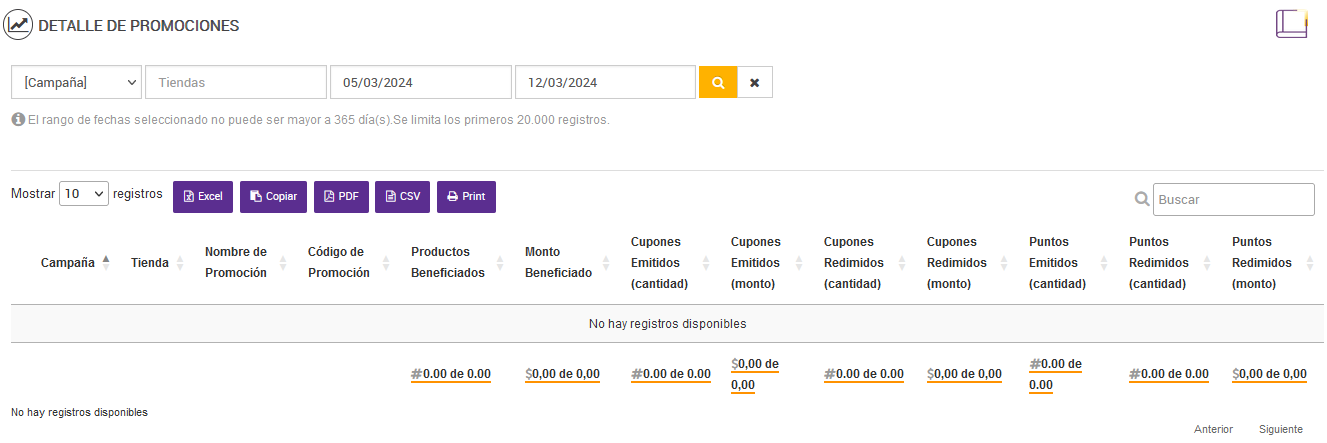1327x443 pixels.
Task: Click the chart icon beside Detalle de Promociones
Action: (18, 25)
